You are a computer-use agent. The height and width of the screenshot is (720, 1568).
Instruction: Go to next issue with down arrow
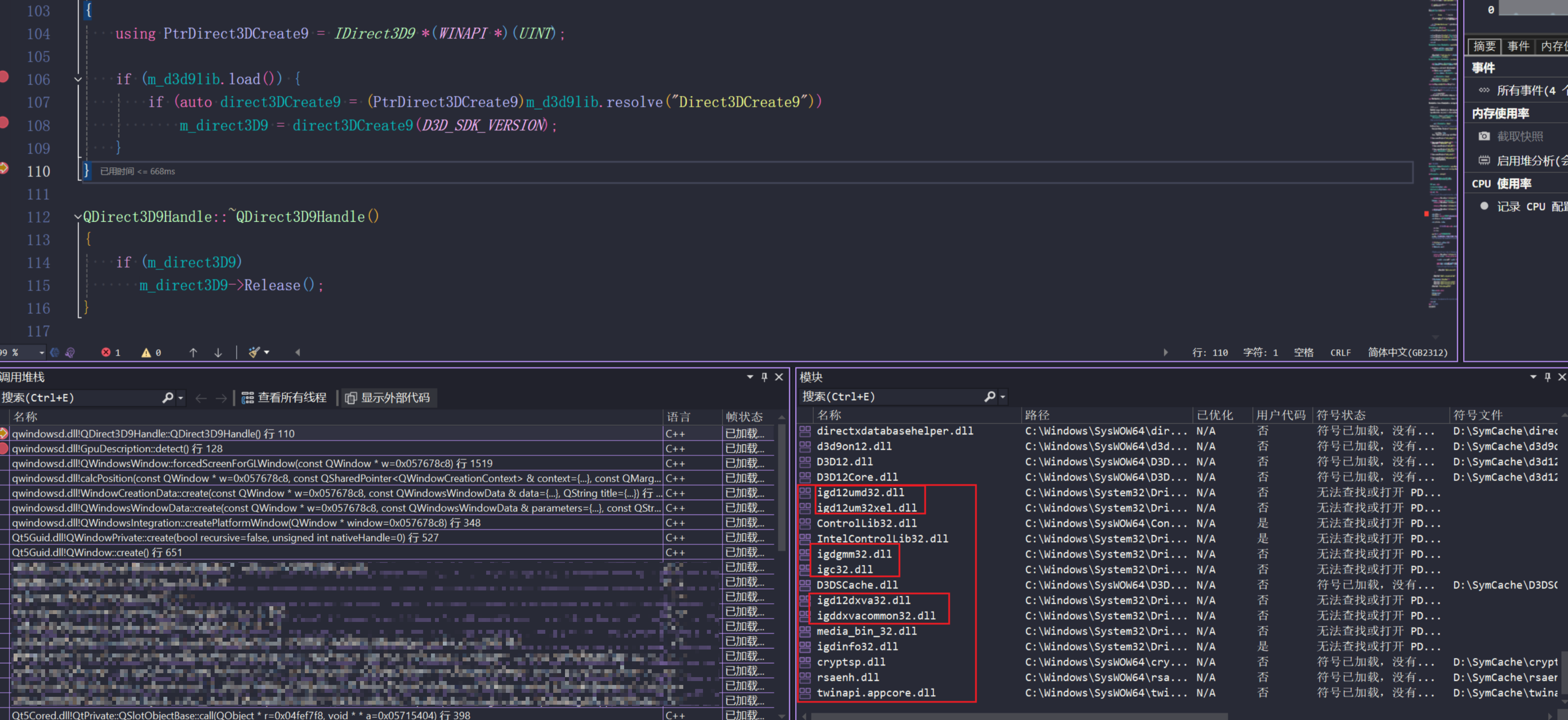coord(218,352)
